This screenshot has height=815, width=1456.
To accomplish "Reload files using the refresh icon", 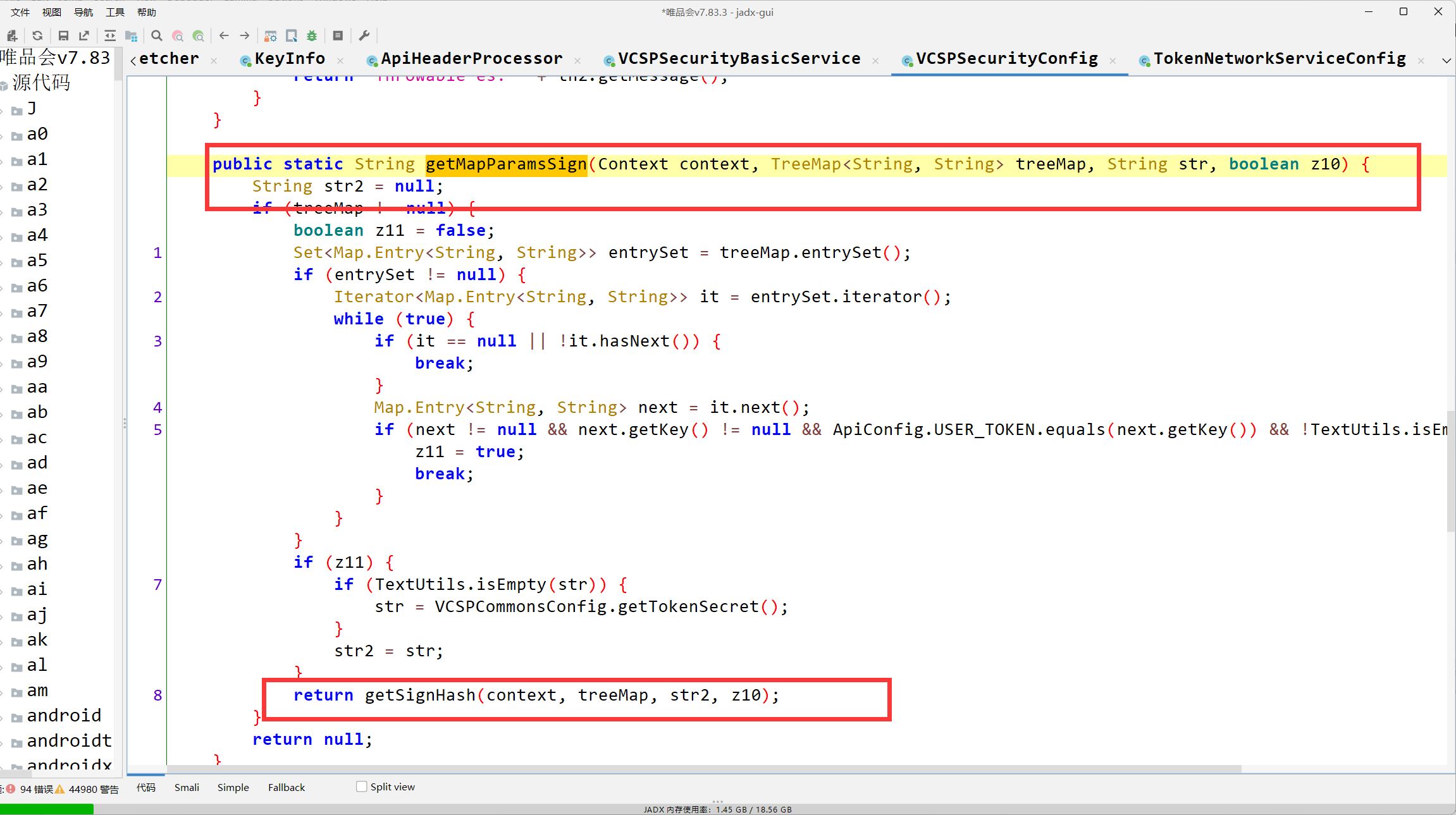I will coord(37,35).
